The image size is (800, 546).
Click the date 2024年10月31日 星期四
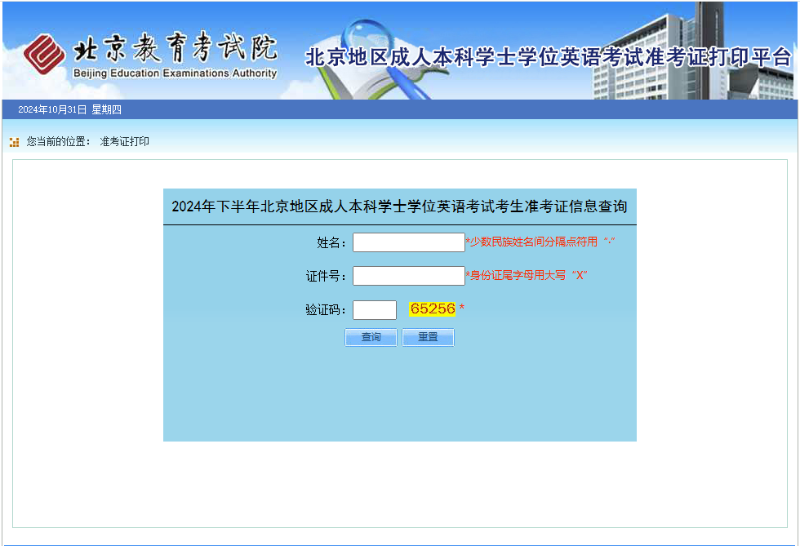click(70, 110)
